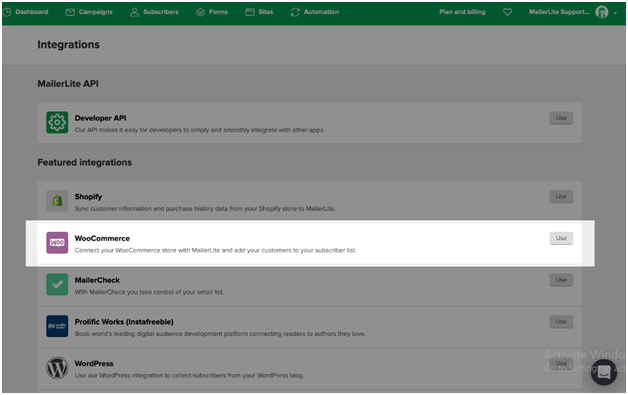The image size is (628, 395).
Task: Click the 'Sync customer information' Shopify description
Action: (x=205, y=209)
